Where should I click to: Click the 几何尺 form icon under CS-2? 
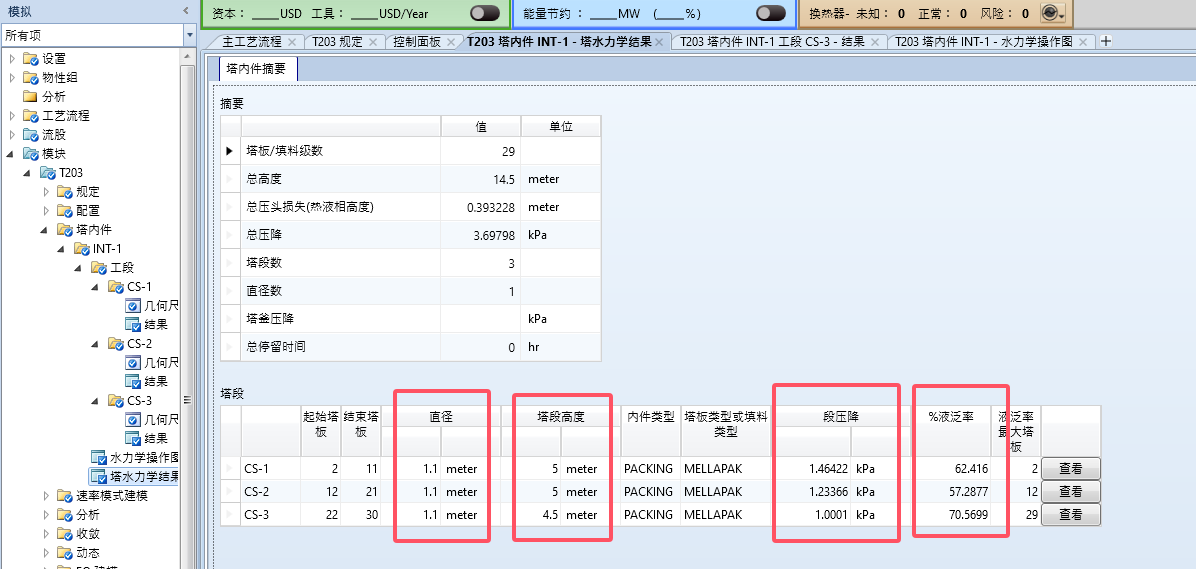(x=132, y=363)
